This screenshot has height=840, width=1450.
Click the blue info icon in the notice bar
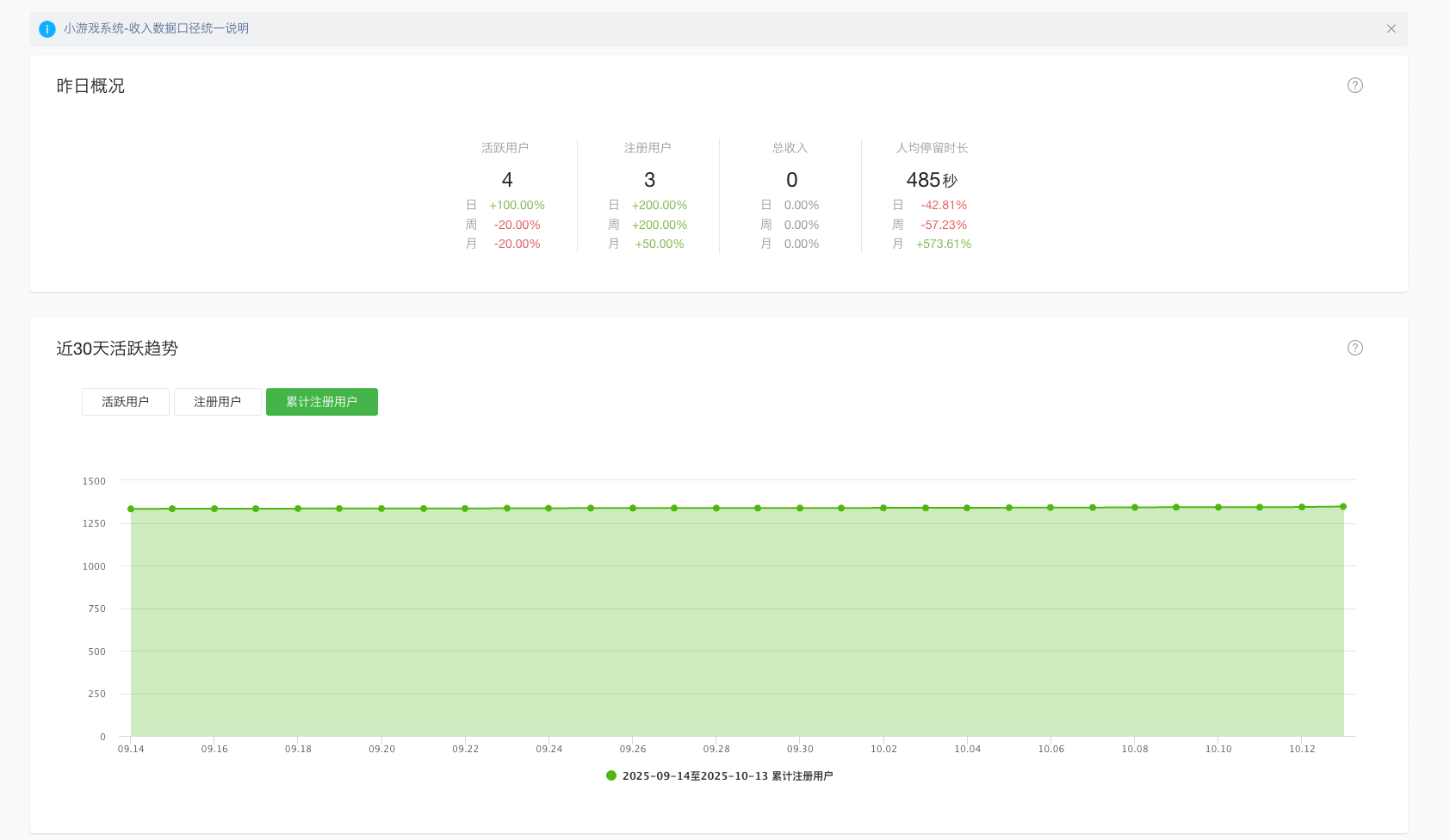click(x=47, y=29)
